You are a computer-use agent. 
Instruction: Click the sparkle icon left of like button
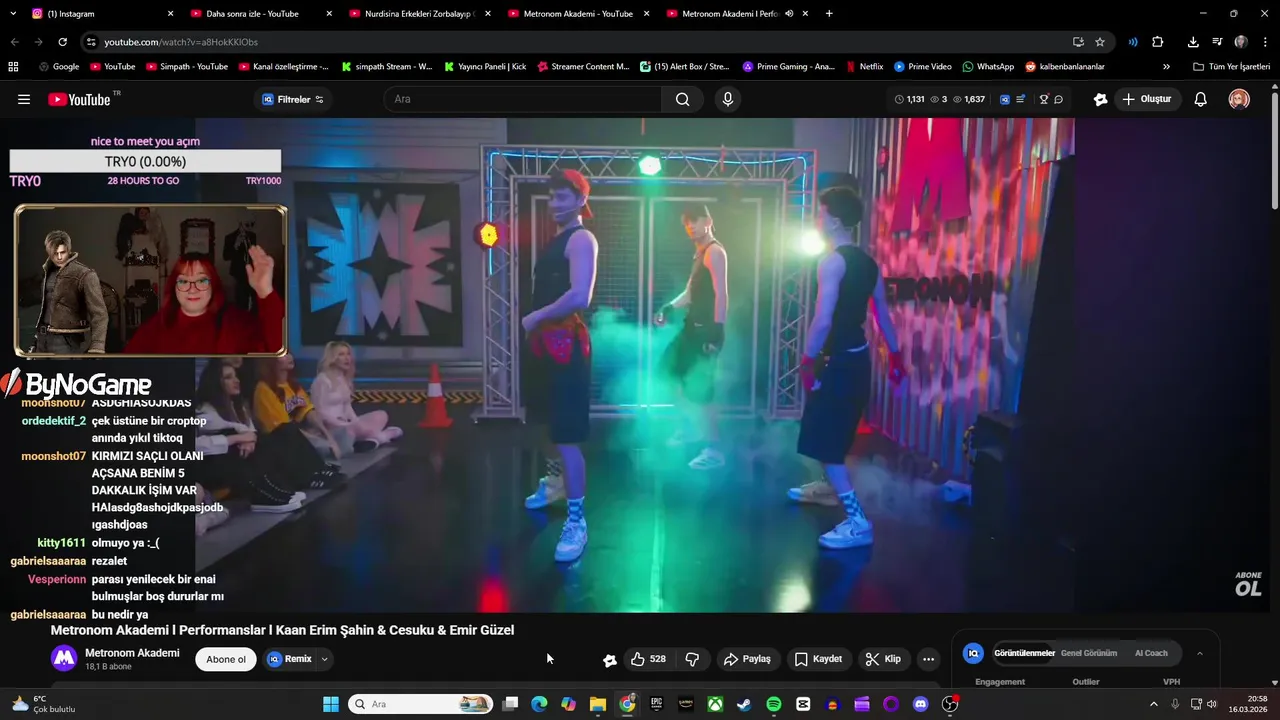(x=610, y=660)
